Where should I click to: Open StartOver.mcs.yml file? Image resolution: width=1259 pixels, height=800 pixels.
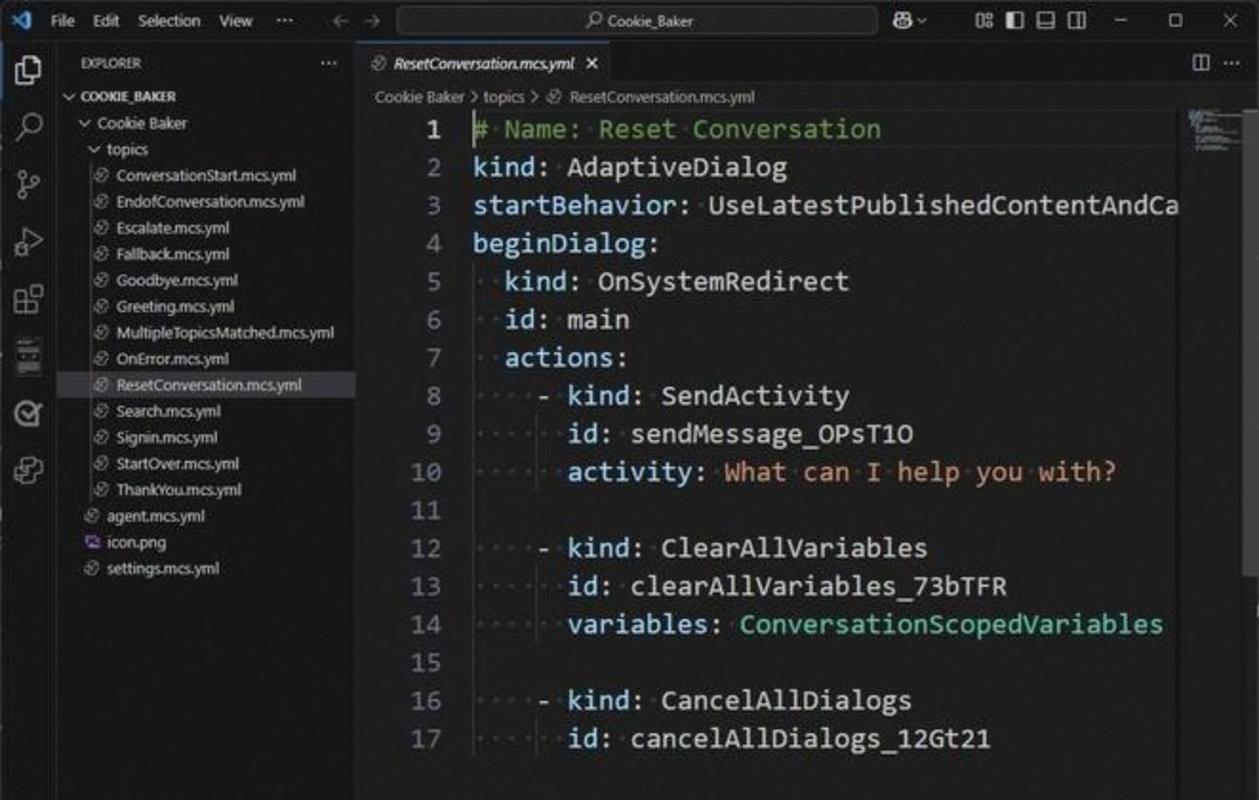click(206, 463)
